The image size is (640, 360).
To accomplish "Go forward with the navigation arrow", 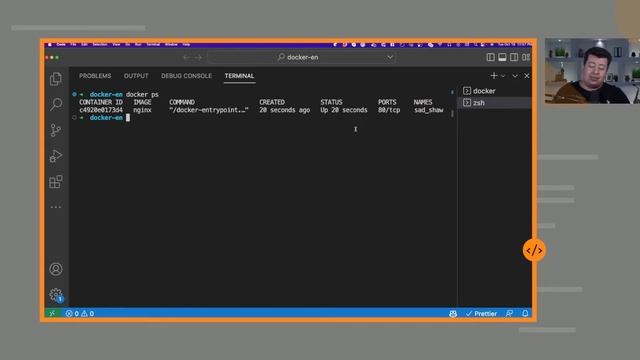I will tap(198, 57).
